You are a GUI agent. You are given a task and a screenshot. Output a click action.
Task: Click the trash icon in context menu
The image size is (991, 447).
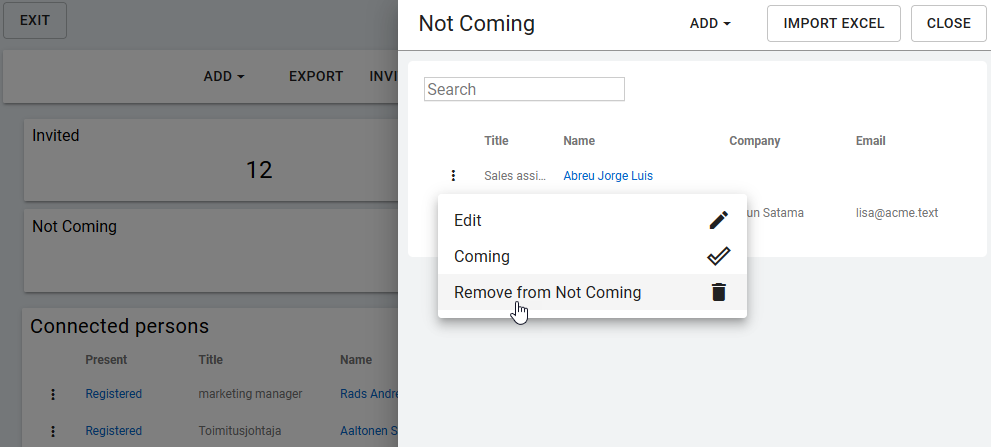[718, 293]
